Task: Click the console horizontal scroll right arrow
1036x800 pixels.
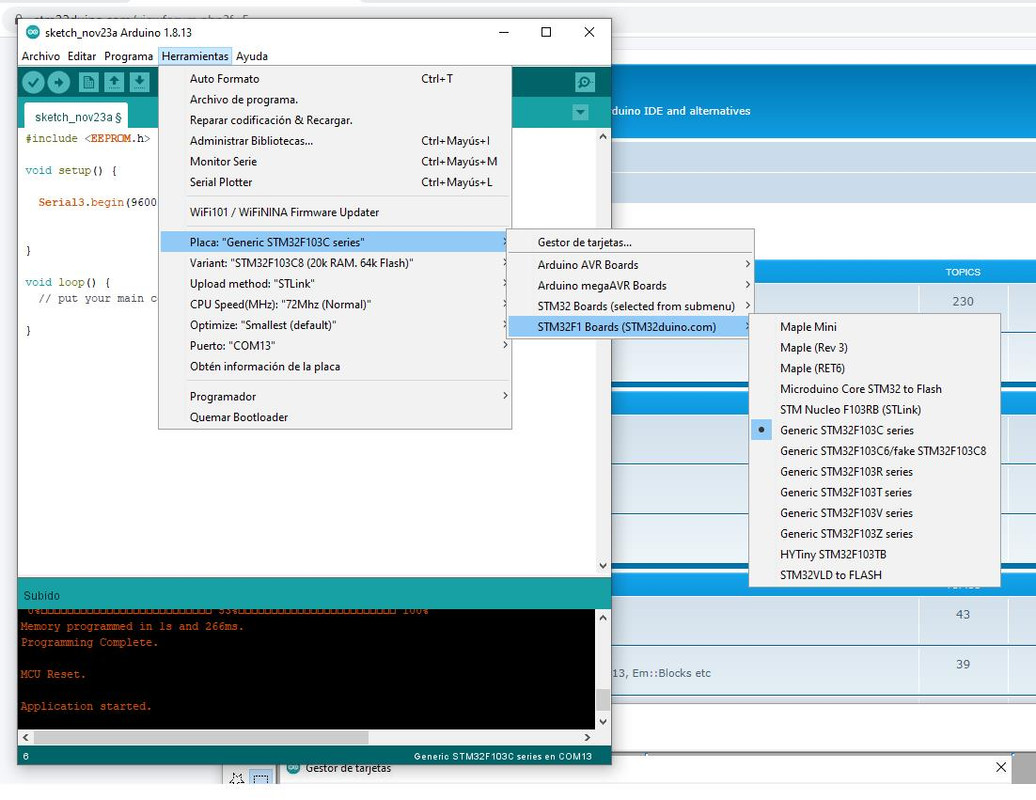Action: point(587,737)
